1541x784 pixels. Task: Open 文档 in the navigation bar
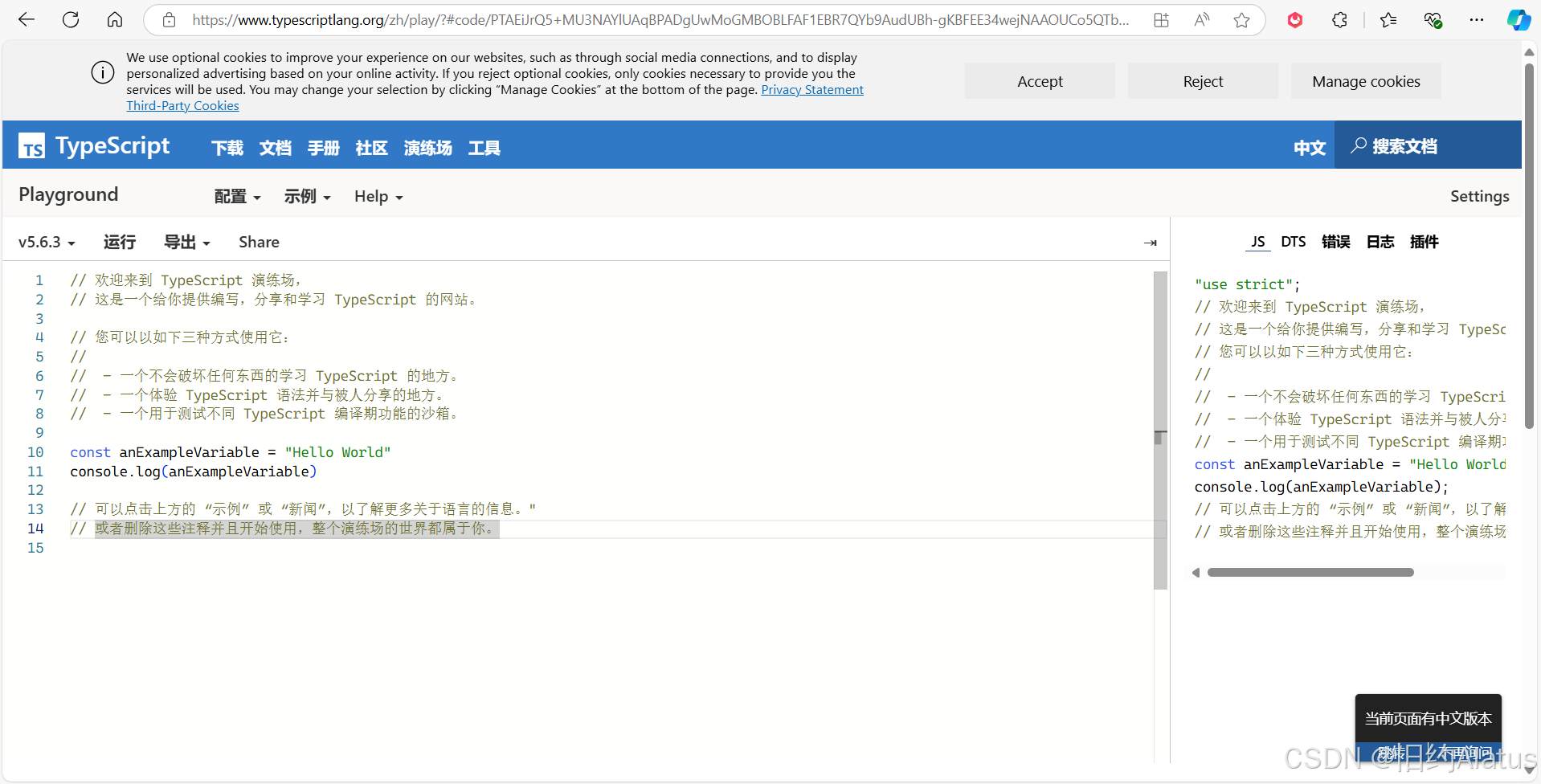[276, 148]
